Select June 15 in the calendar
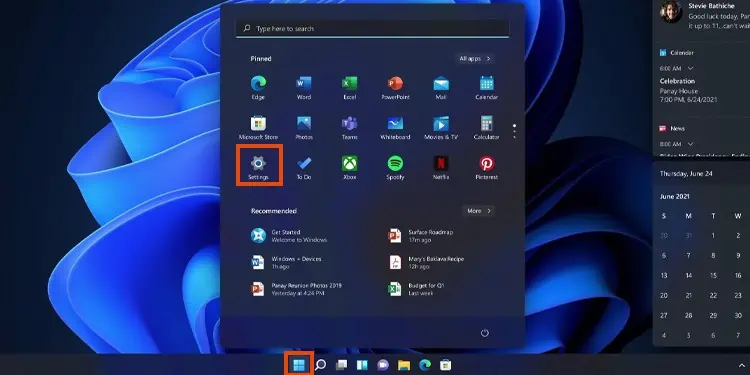The width and height of the screenshot is (750, 375). point(713,276)
